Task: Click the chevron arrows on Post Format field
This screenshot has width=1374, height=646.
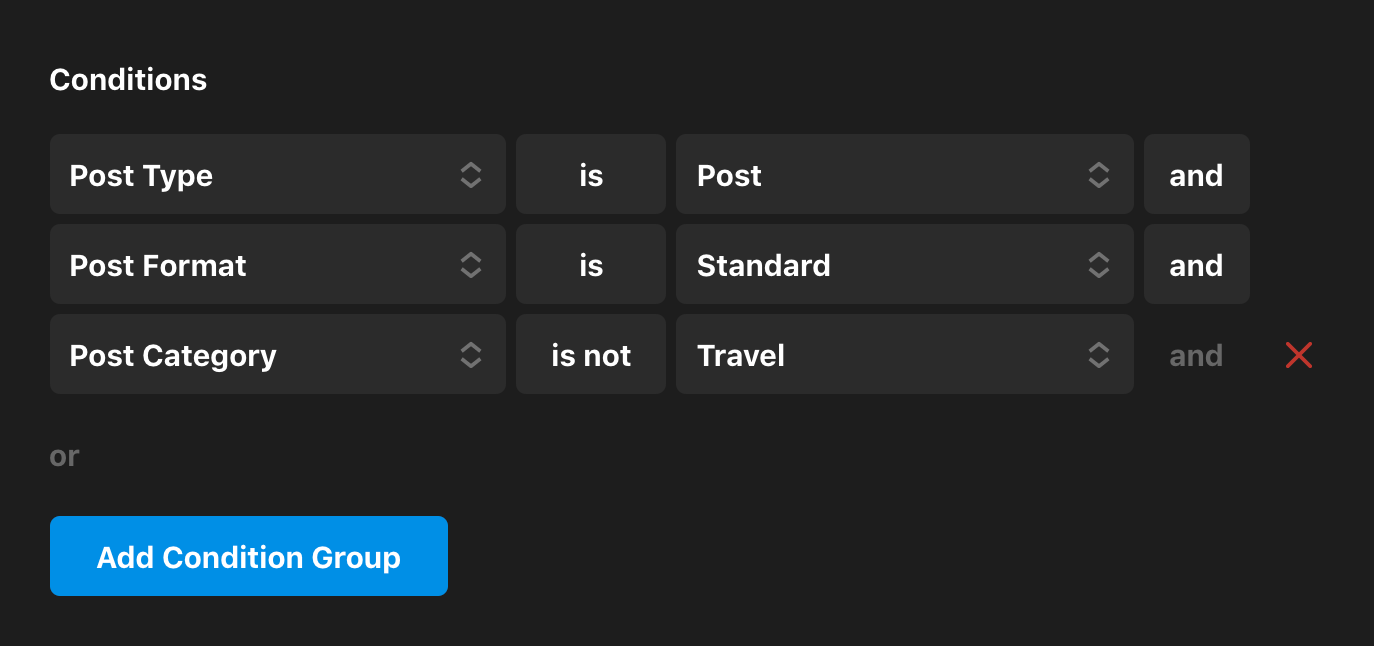Action: pyautogui.click(x=471, y=265)
